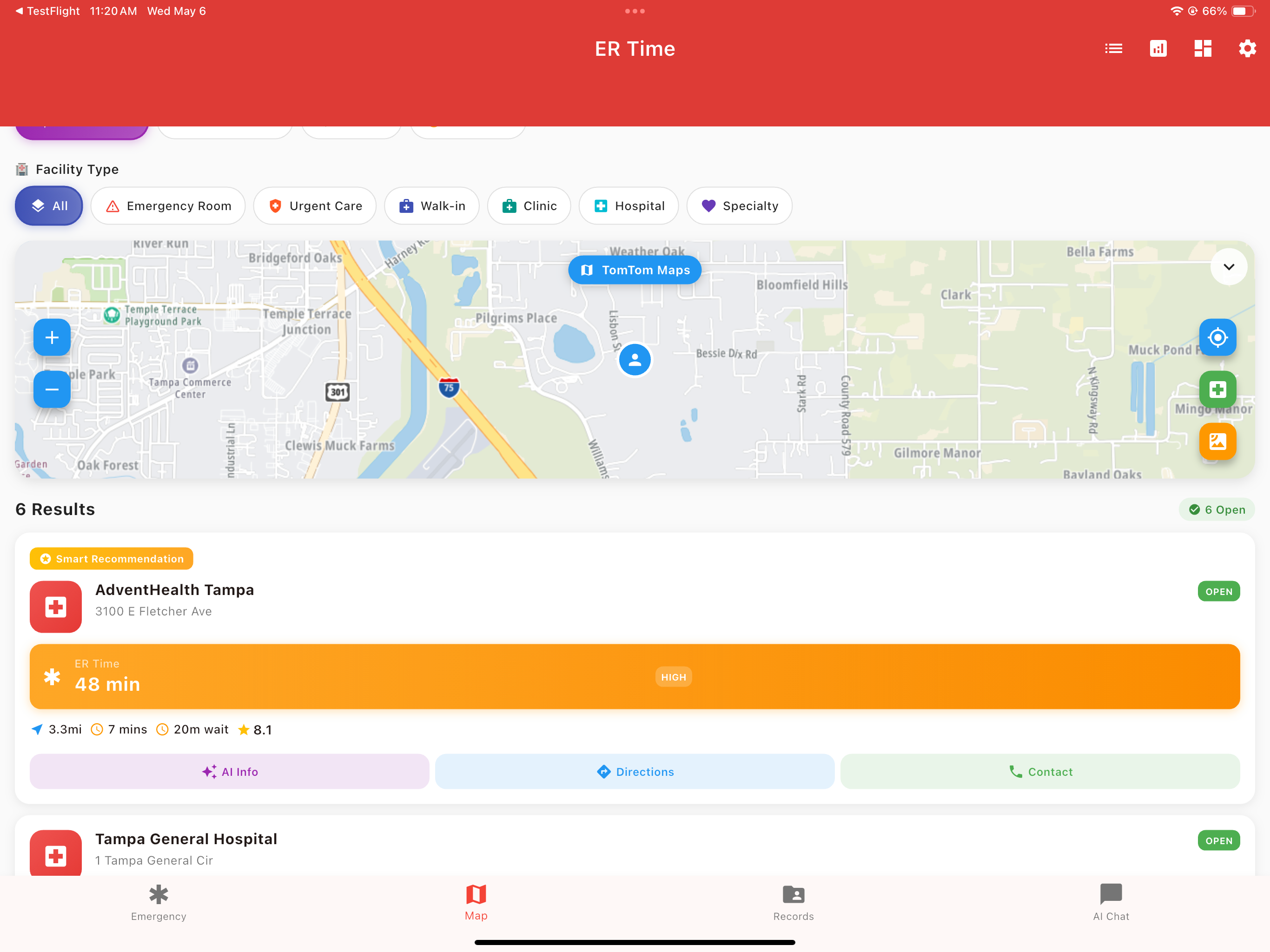The width and height of the screenshot is (1270, 952).
Task: Select the All facility type filter
Action: [49, 206]
